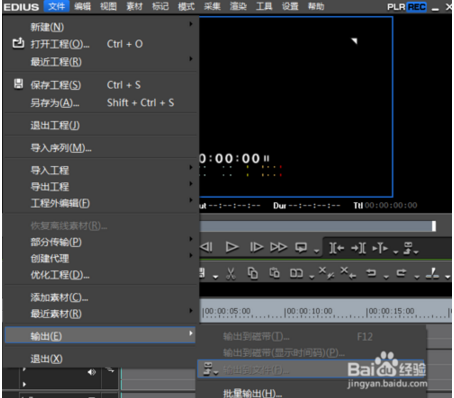This screenshot has width=454, height=398.
Task: Choose 优化工程(D)... menu entry
Action: pyautogui.click(x=100, y=275)
